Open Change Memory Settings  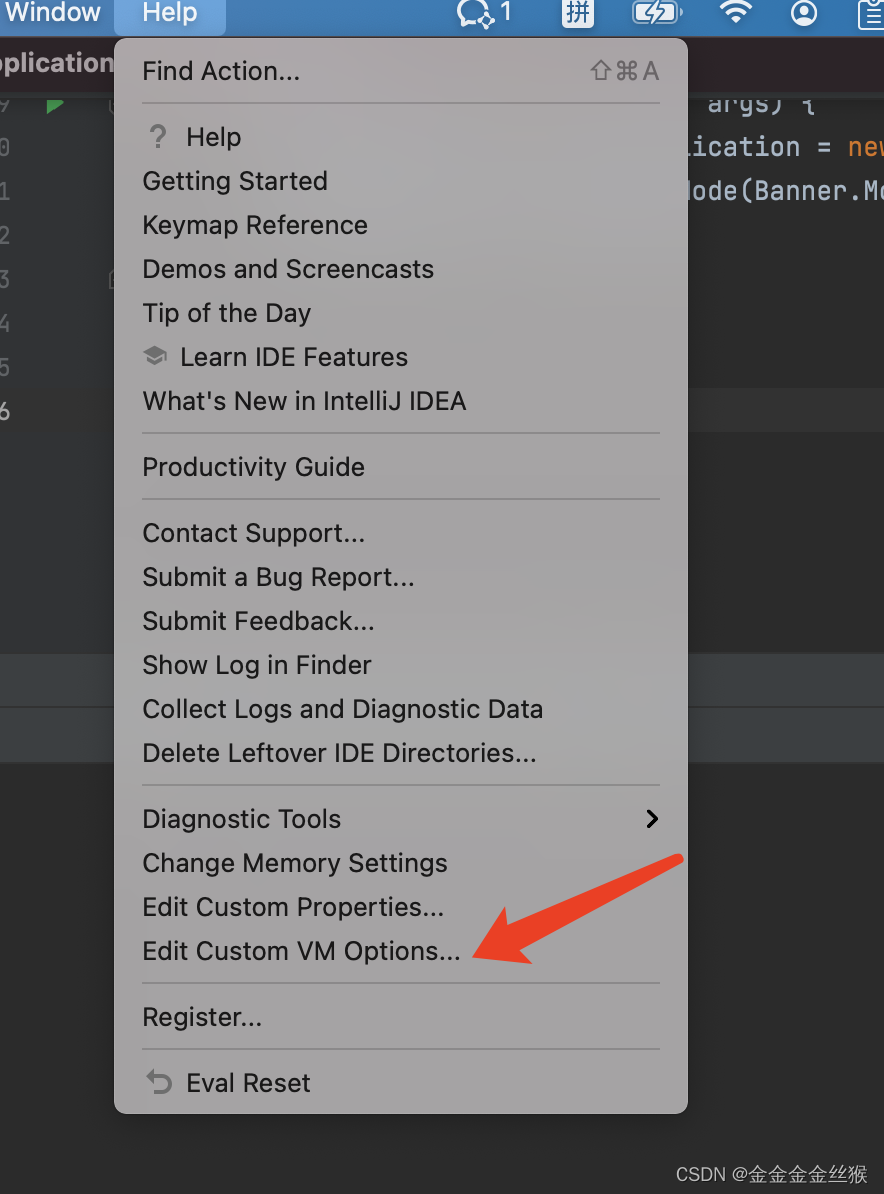point(295,863)
